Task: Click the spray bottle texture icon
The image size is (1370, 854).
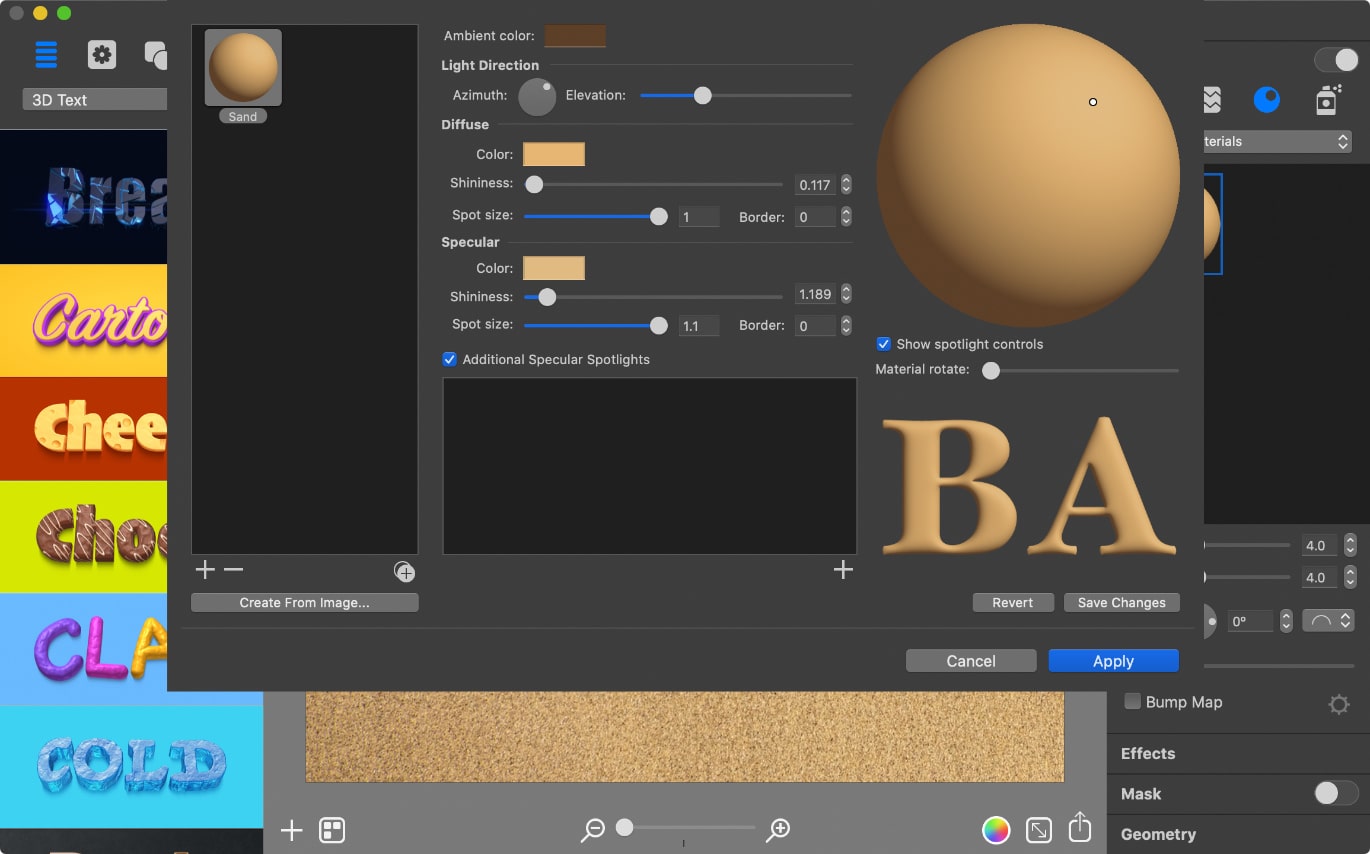Action: 1327,99
